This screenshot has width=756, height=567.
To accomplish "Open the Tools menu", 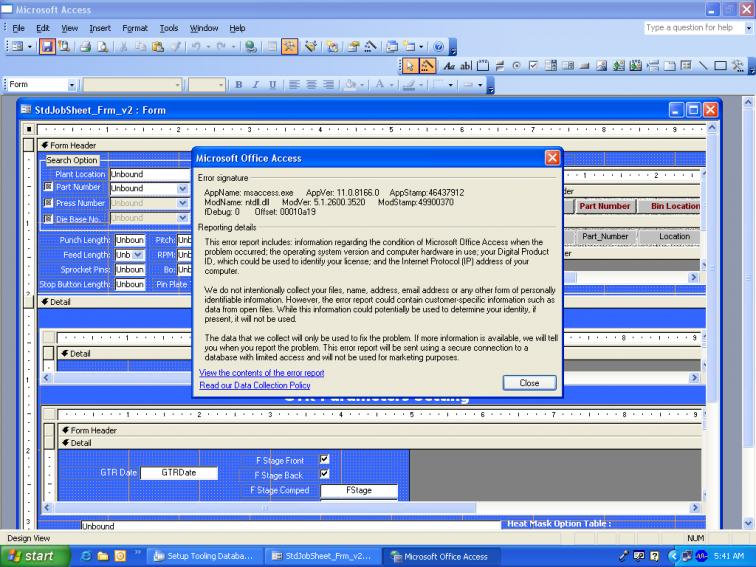I will [x=169, y=28].
